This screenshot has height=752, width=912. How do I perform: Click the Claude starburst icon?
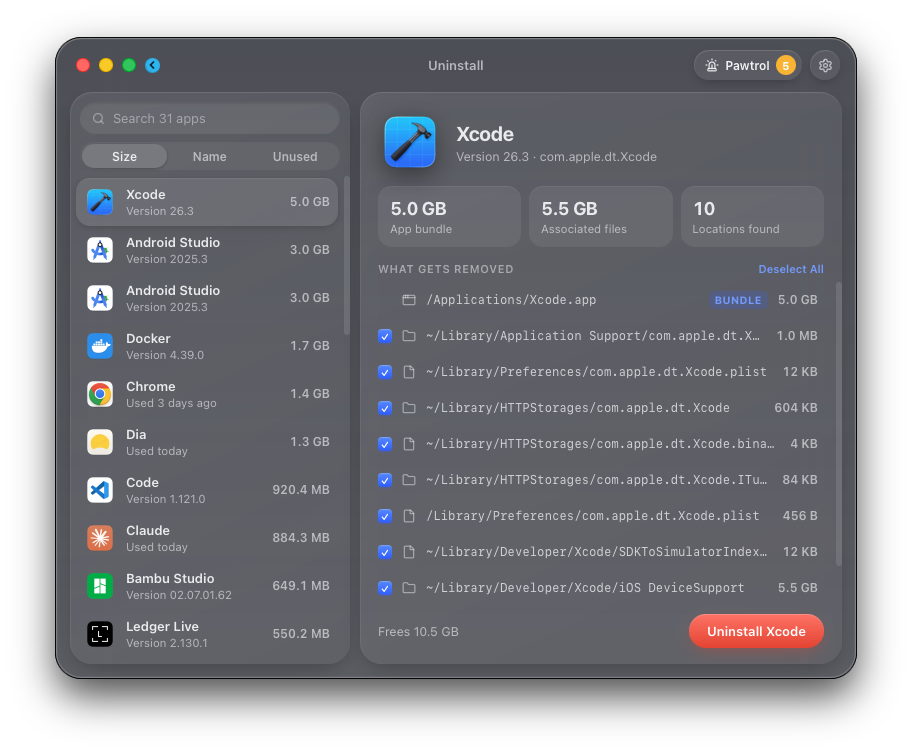[100, 538]
